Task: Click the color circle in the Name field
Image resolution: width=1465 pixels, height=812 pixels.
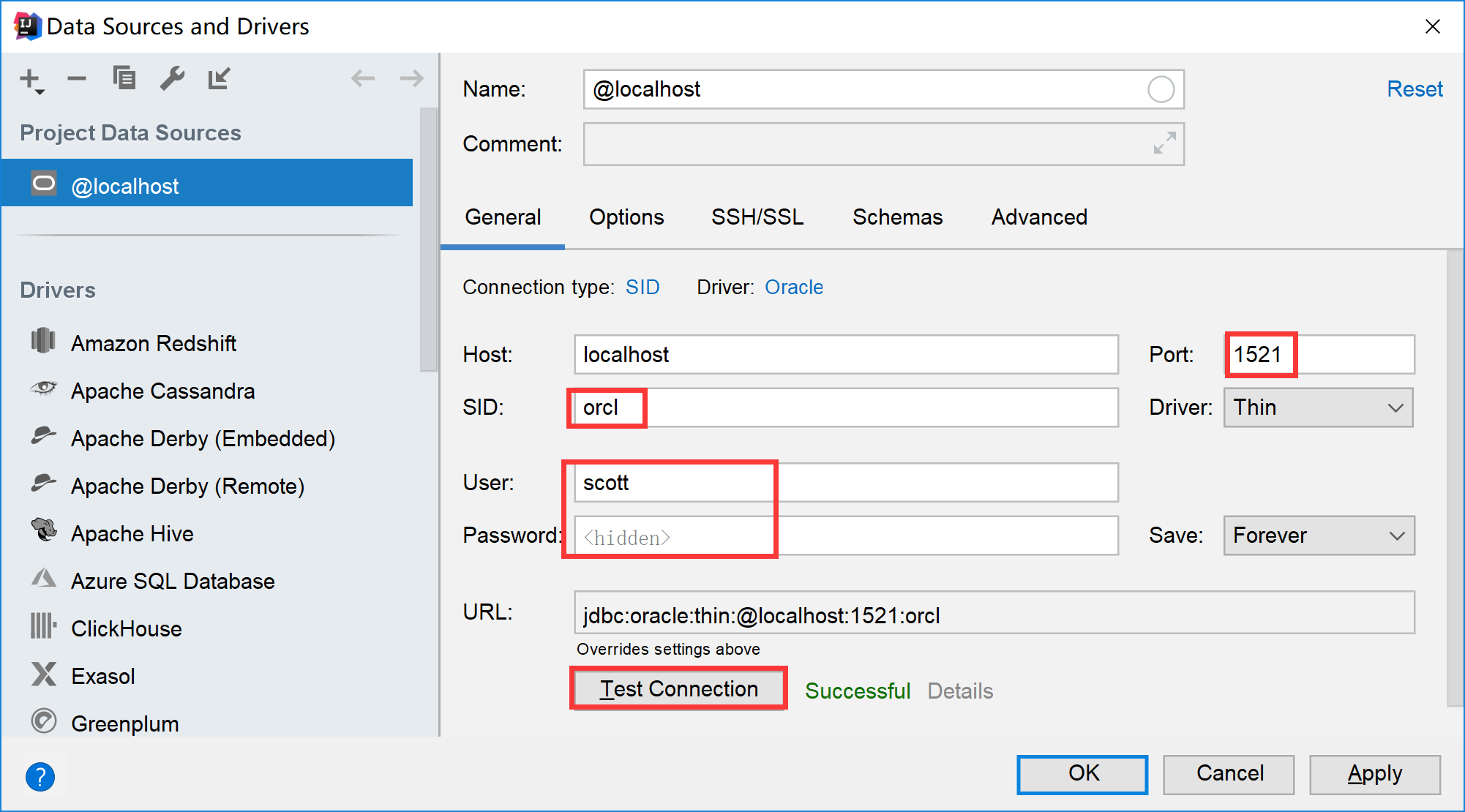Action: pyautogui.click(x=1161, y=89)
